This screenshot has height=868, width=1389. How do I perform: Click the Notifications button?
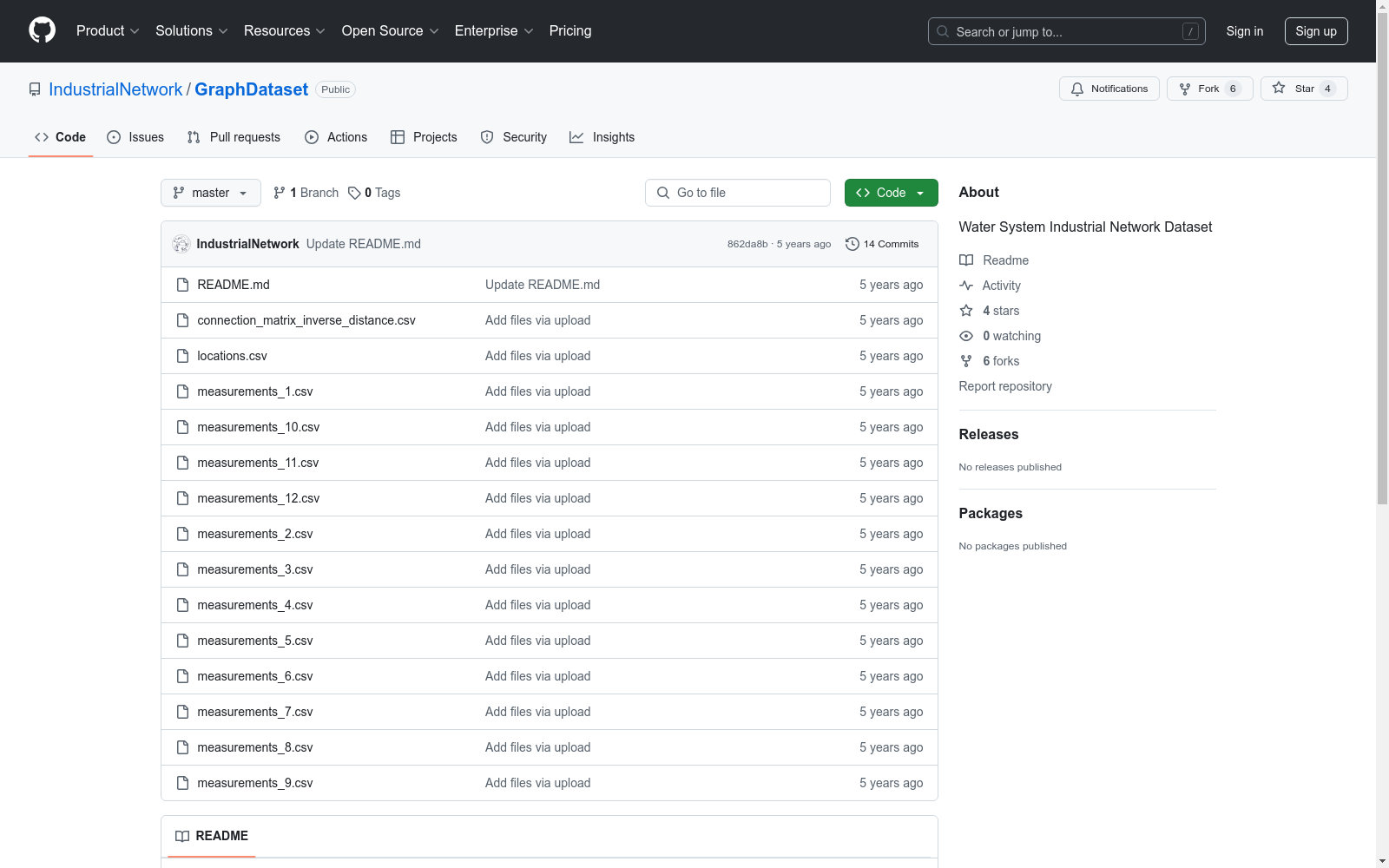pos(1109,89)
